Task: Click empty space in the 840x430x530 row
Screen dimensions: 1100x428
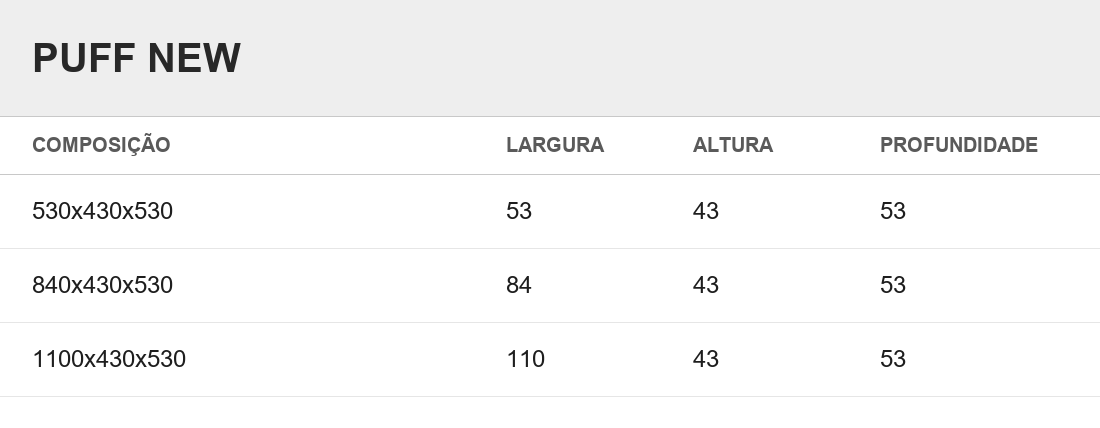Action: [x=337, y=285]
